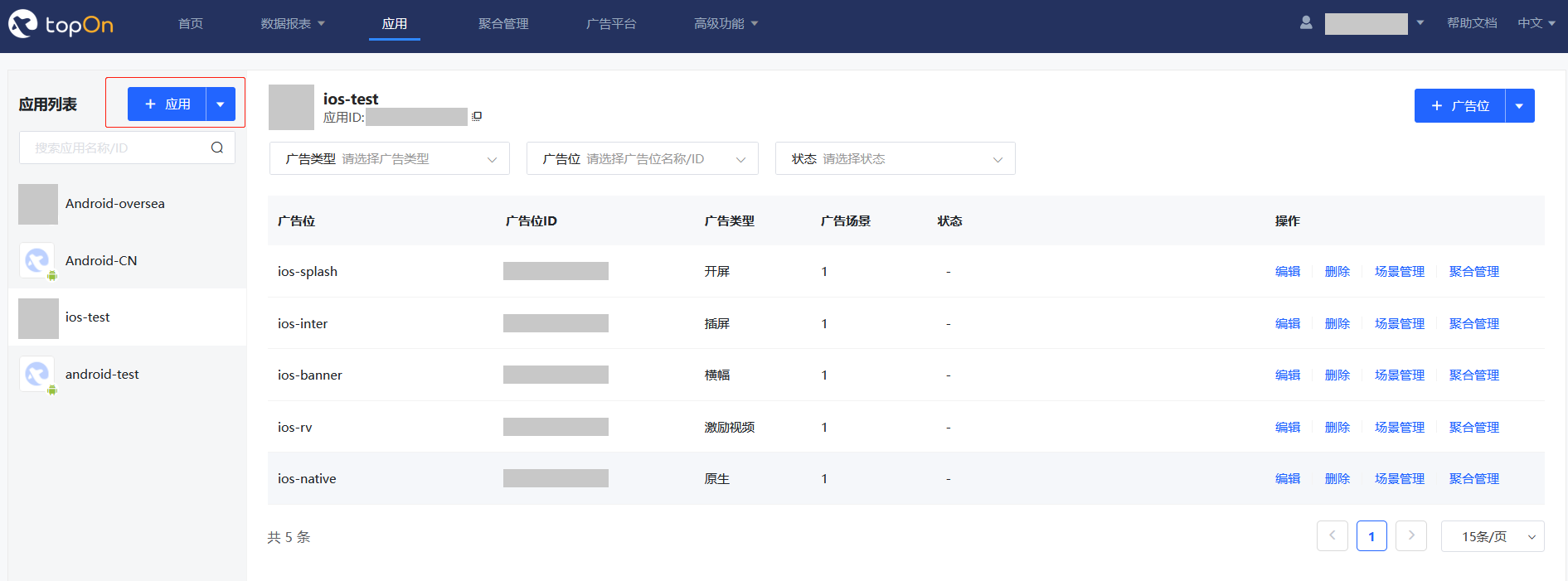
Task: Open 聚合管理 for ios-rv
Action: [1474, 427]
